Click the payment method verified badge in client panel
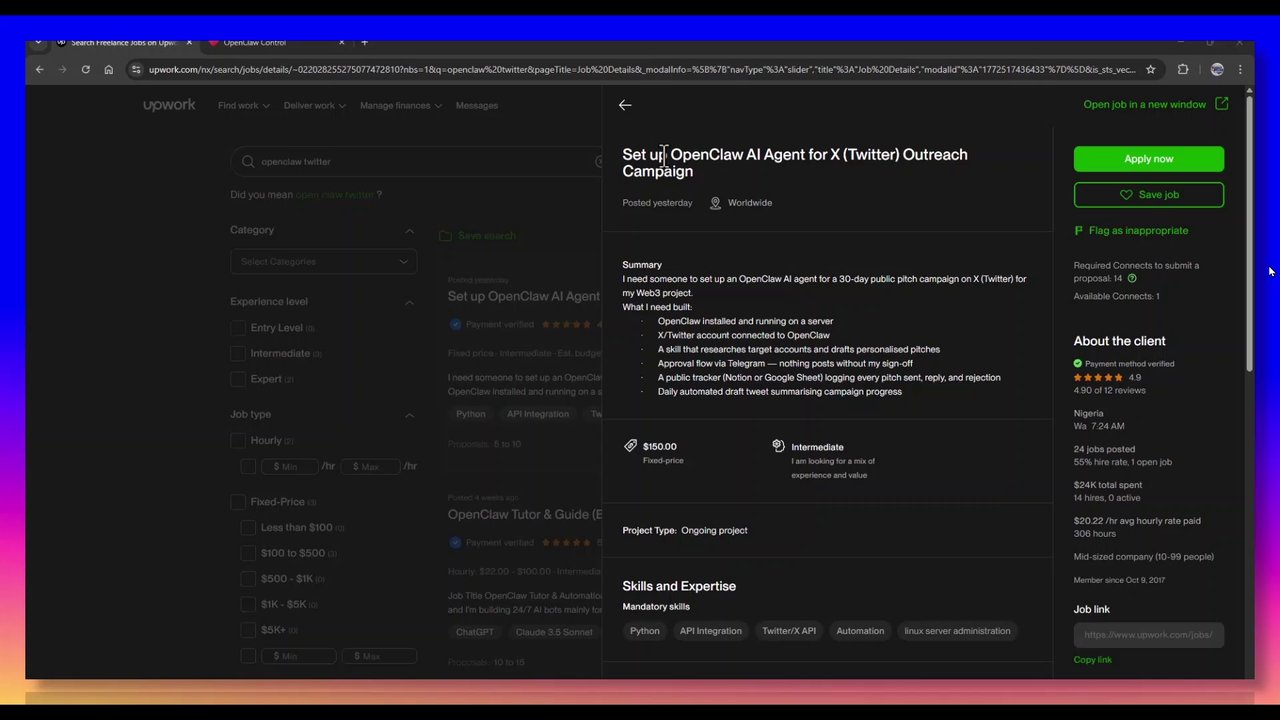 click(1078, 363)
